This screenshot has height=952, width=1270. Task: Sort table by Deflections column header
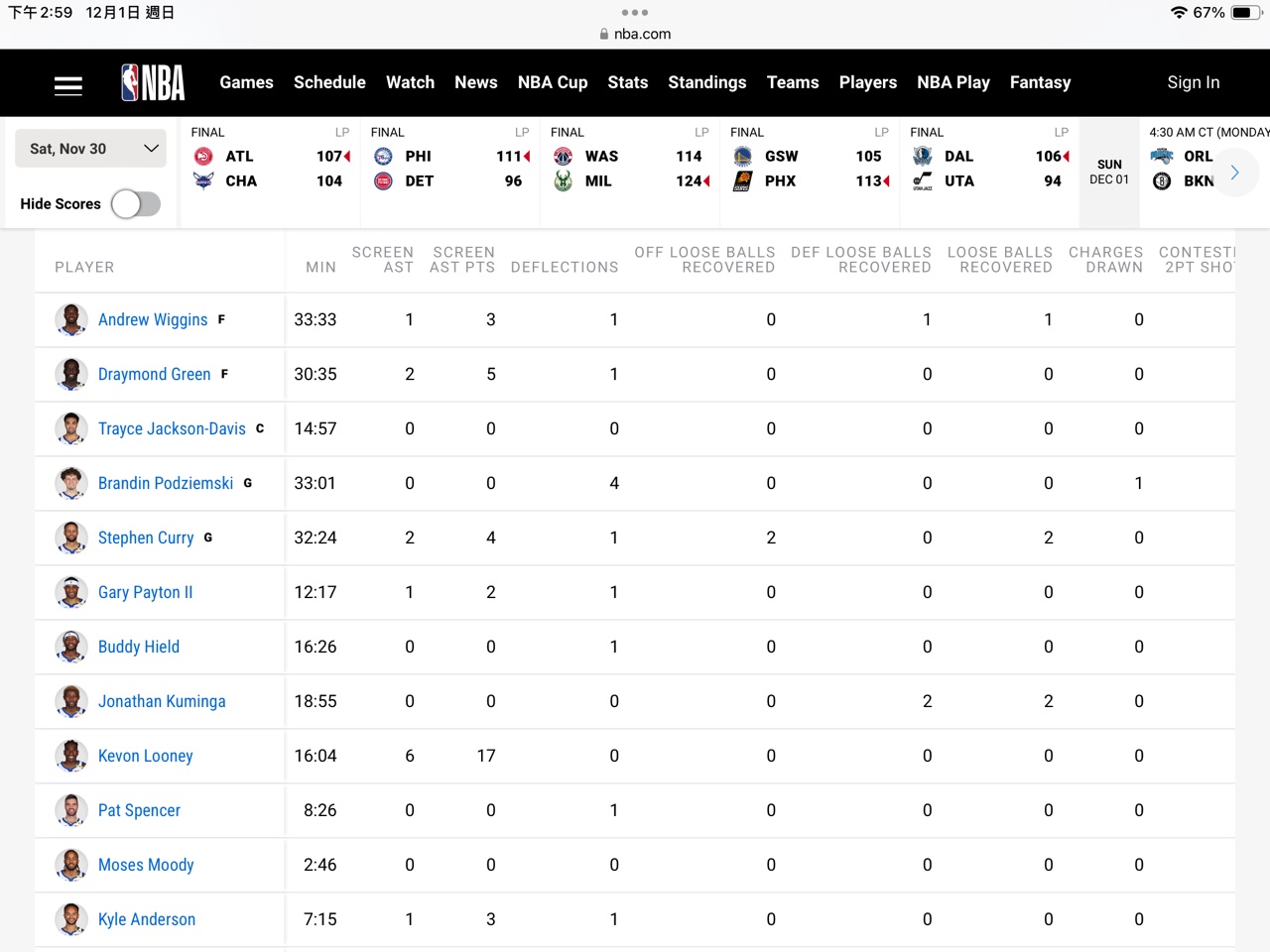pos(564,267)
